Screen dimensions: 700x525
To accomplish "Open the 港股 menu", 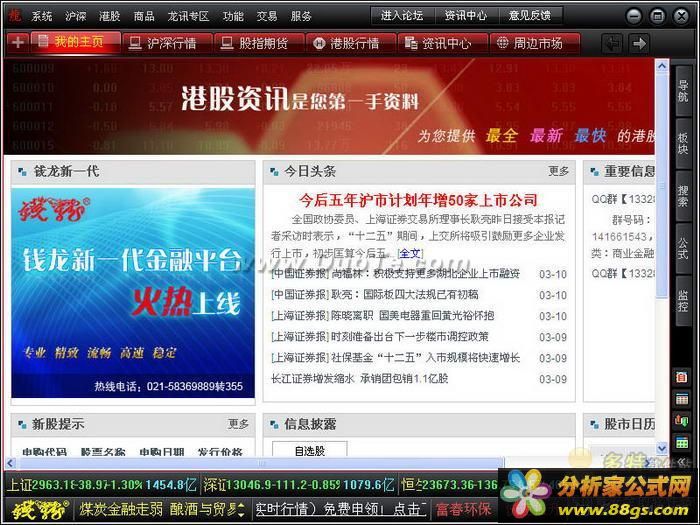I will [109, 17].
